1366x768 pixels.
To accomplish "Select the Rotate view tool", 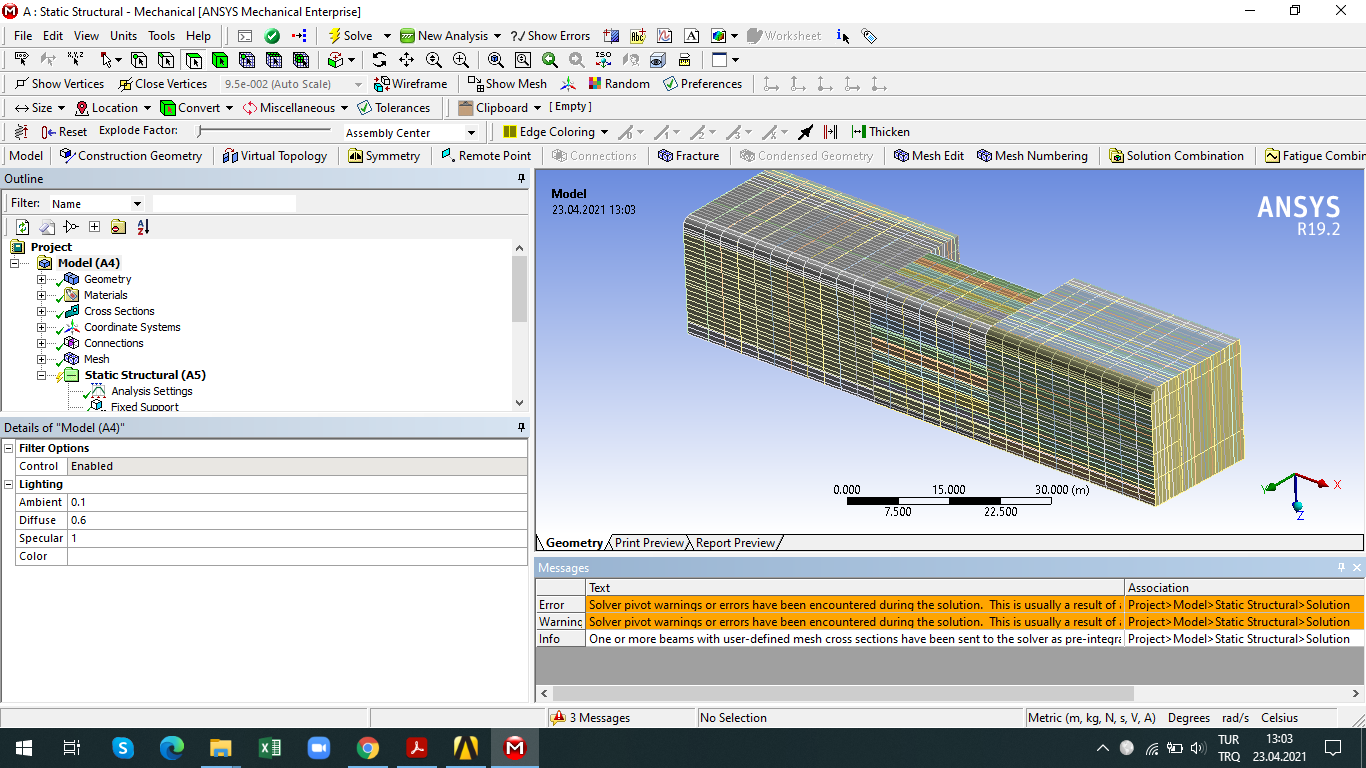I will [379, 60].
